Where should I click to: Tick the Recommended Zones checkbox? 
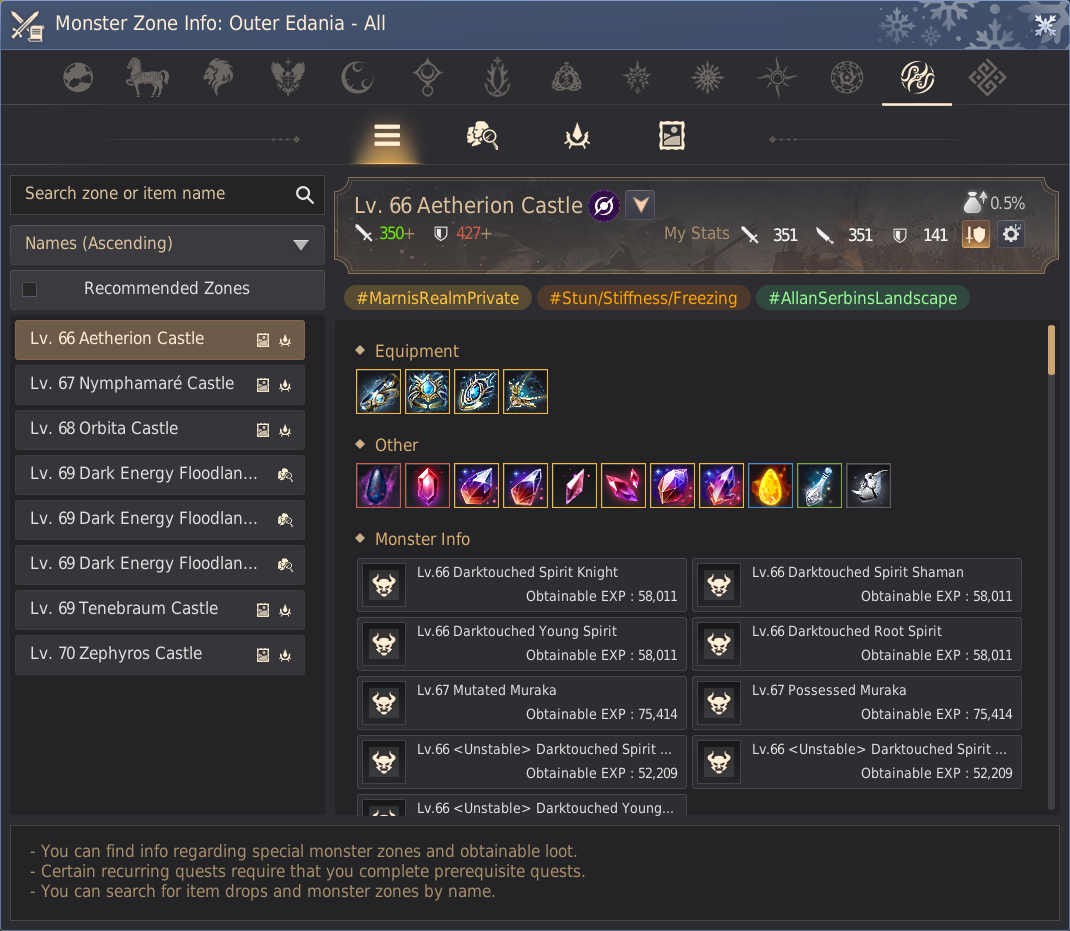click(x=29, y=289)
